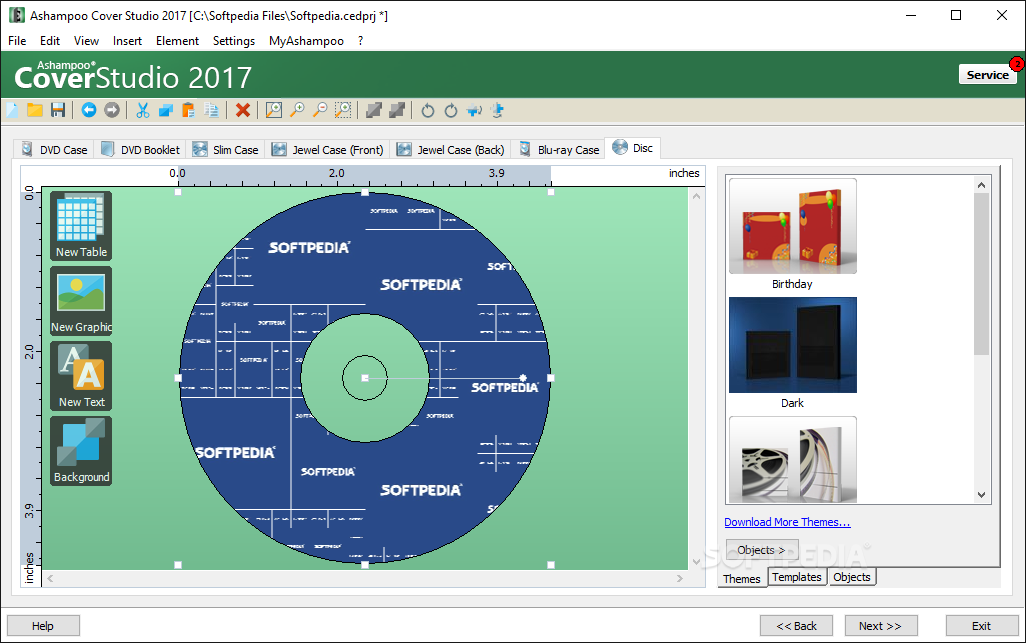This screenshot has width=1026, height=643.
Task: Click themes list scroll up arrow
Action: pos(982,185)
